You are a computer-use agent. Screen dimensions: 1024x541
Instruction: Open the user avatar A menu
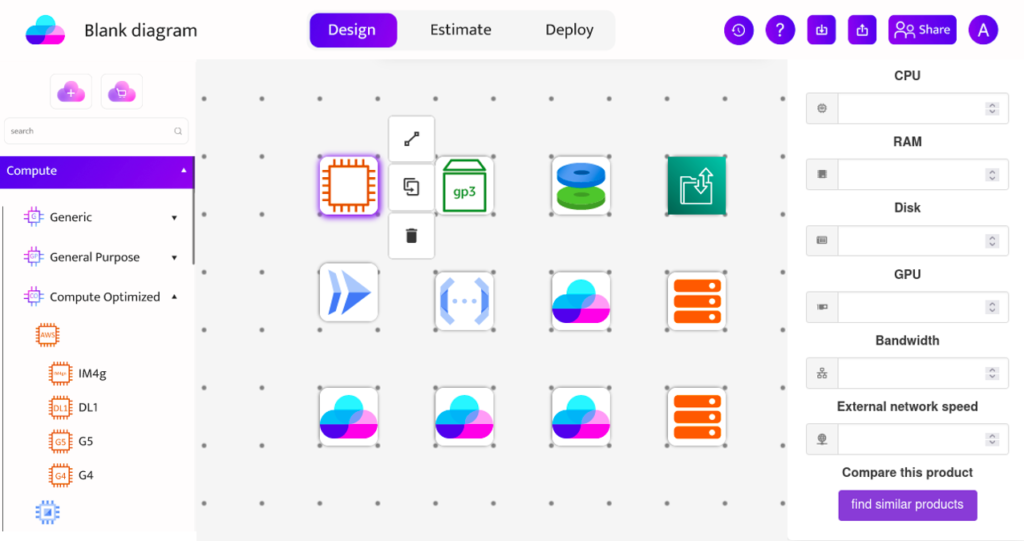(x=983, y=30)
